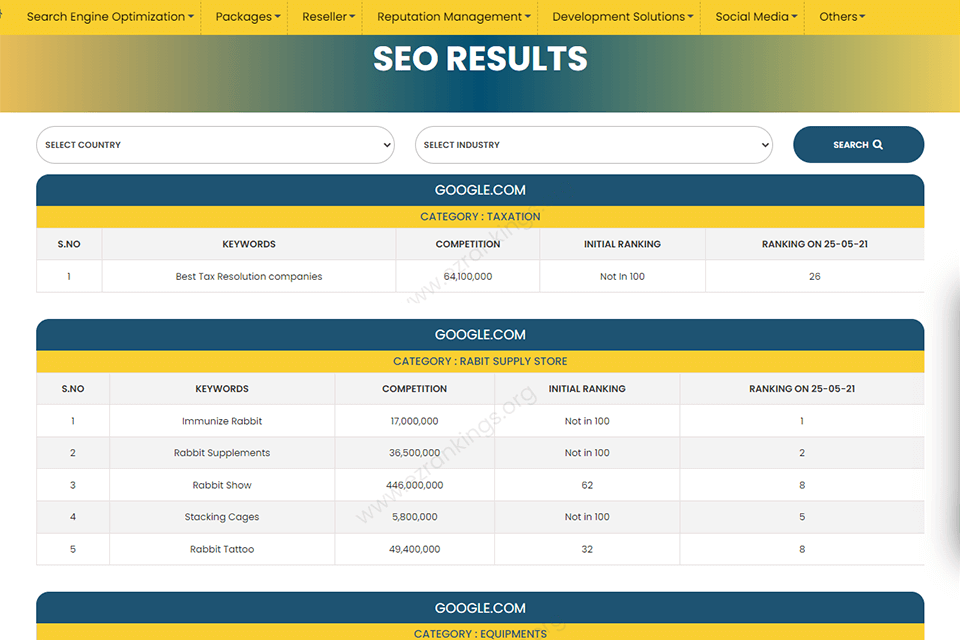
Task: Click Not in 100 for Immunize Rabbit
Action: click(587, 421)
